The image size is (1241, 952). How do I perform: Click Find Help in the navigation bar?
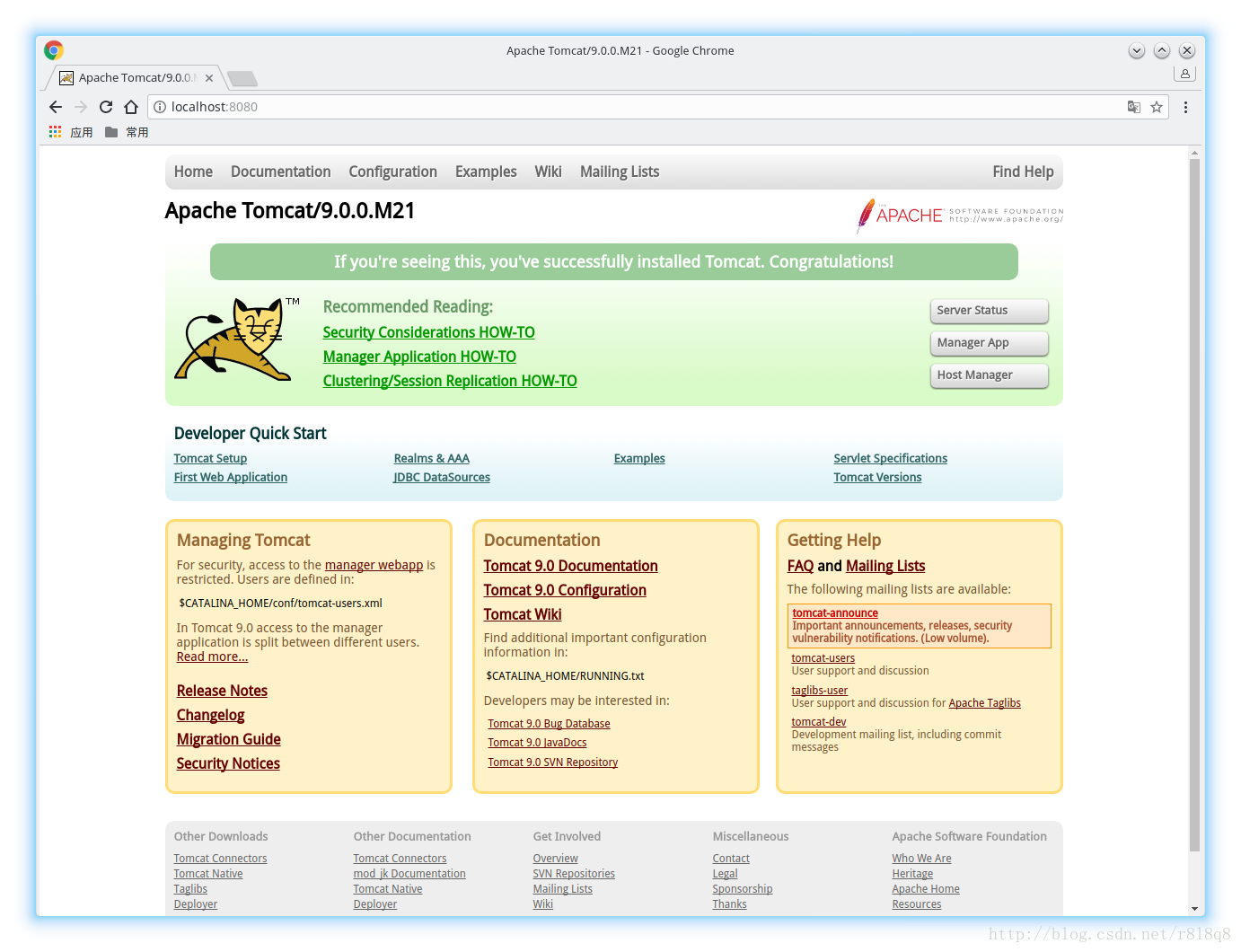click(x=1023, y=172)
